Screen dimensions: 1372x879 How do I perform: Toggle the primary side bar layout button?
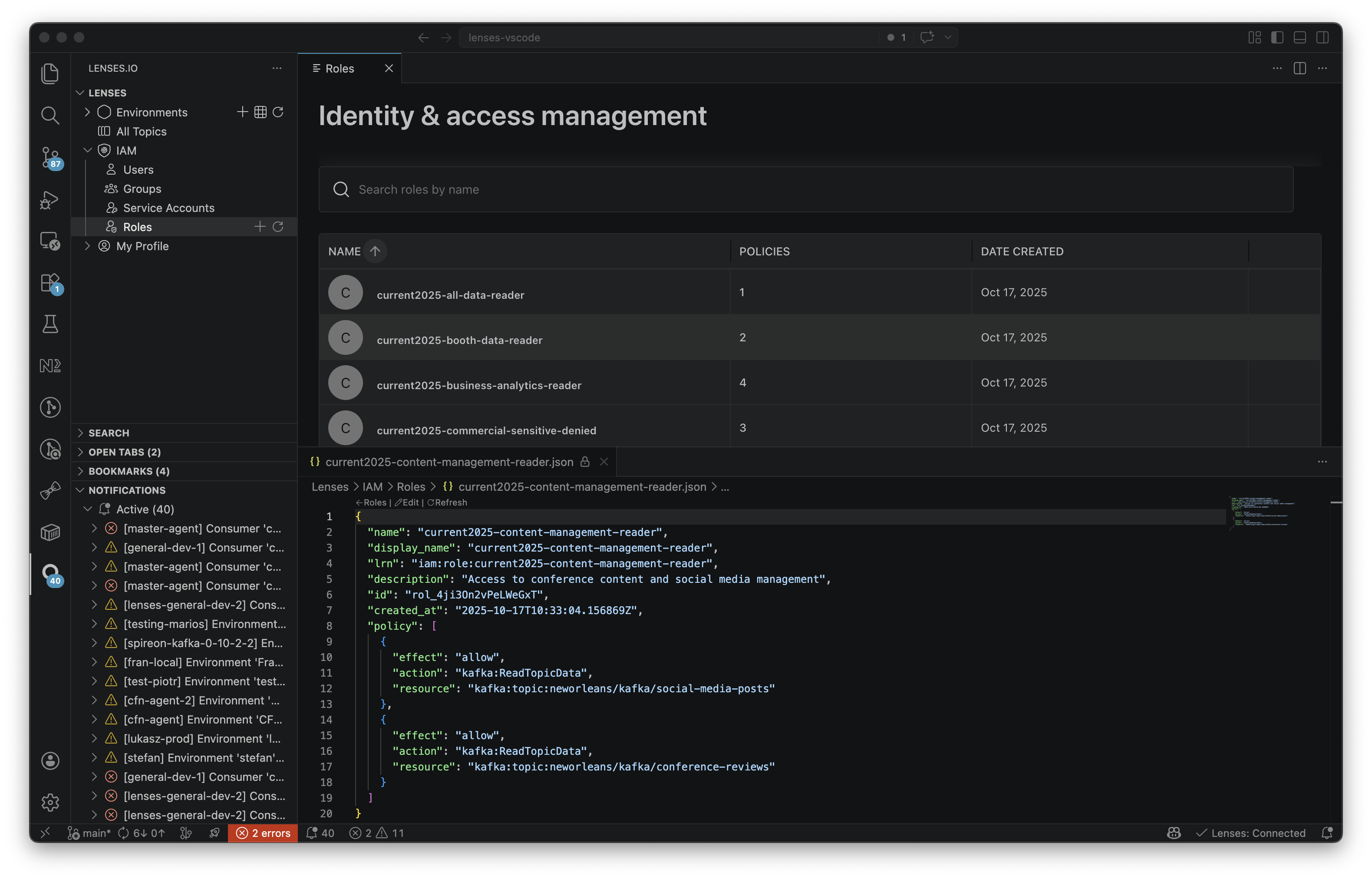1277,38
